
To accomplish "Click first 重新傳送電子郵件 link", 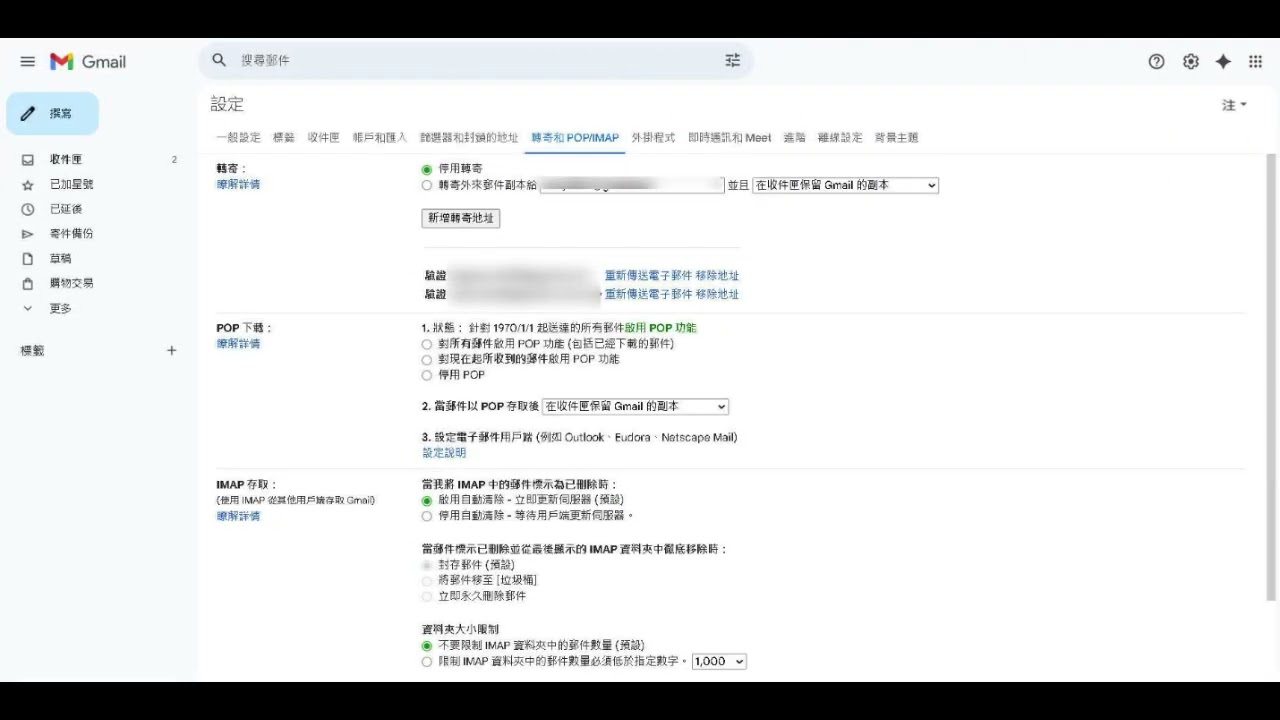I will click(x=648, y=276).
